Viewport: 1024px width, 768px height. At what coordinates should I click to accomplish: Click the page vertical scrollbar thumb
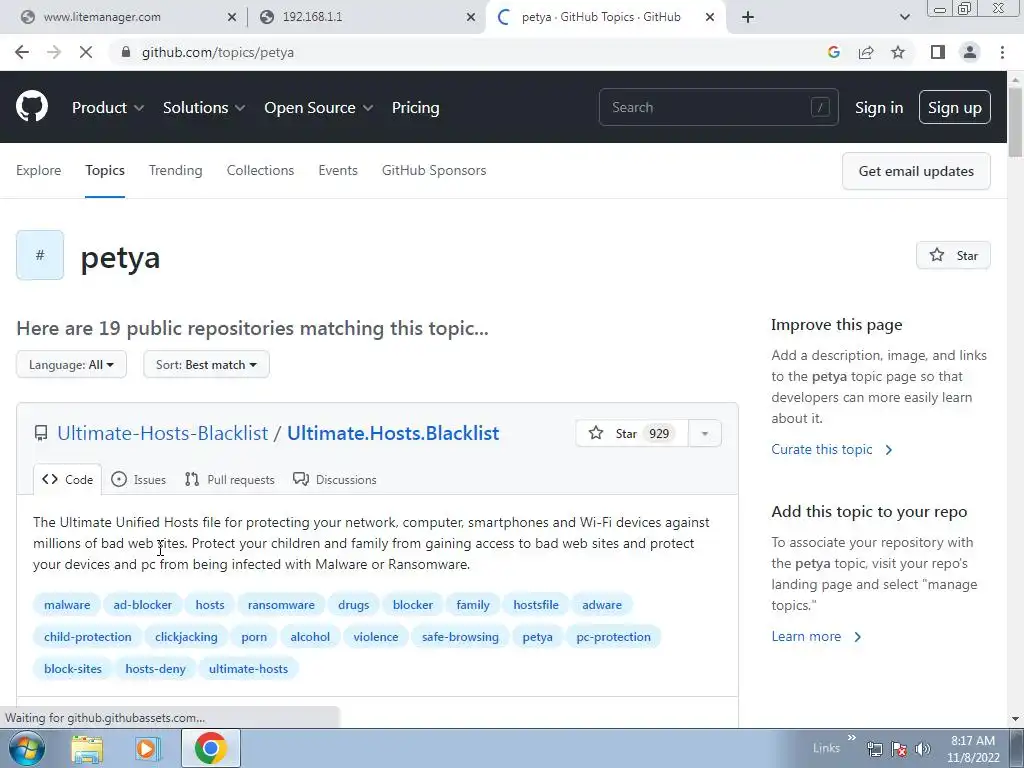pos(1015,121)
